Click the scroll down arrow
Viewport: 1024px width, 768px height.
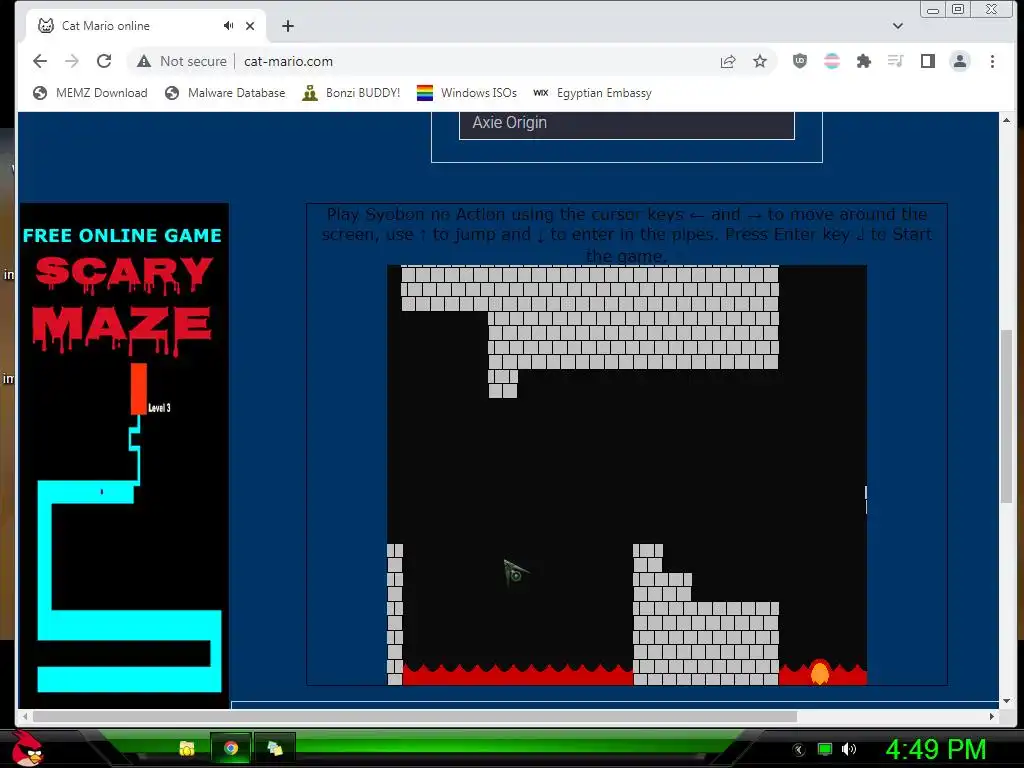click(1006, 701)
